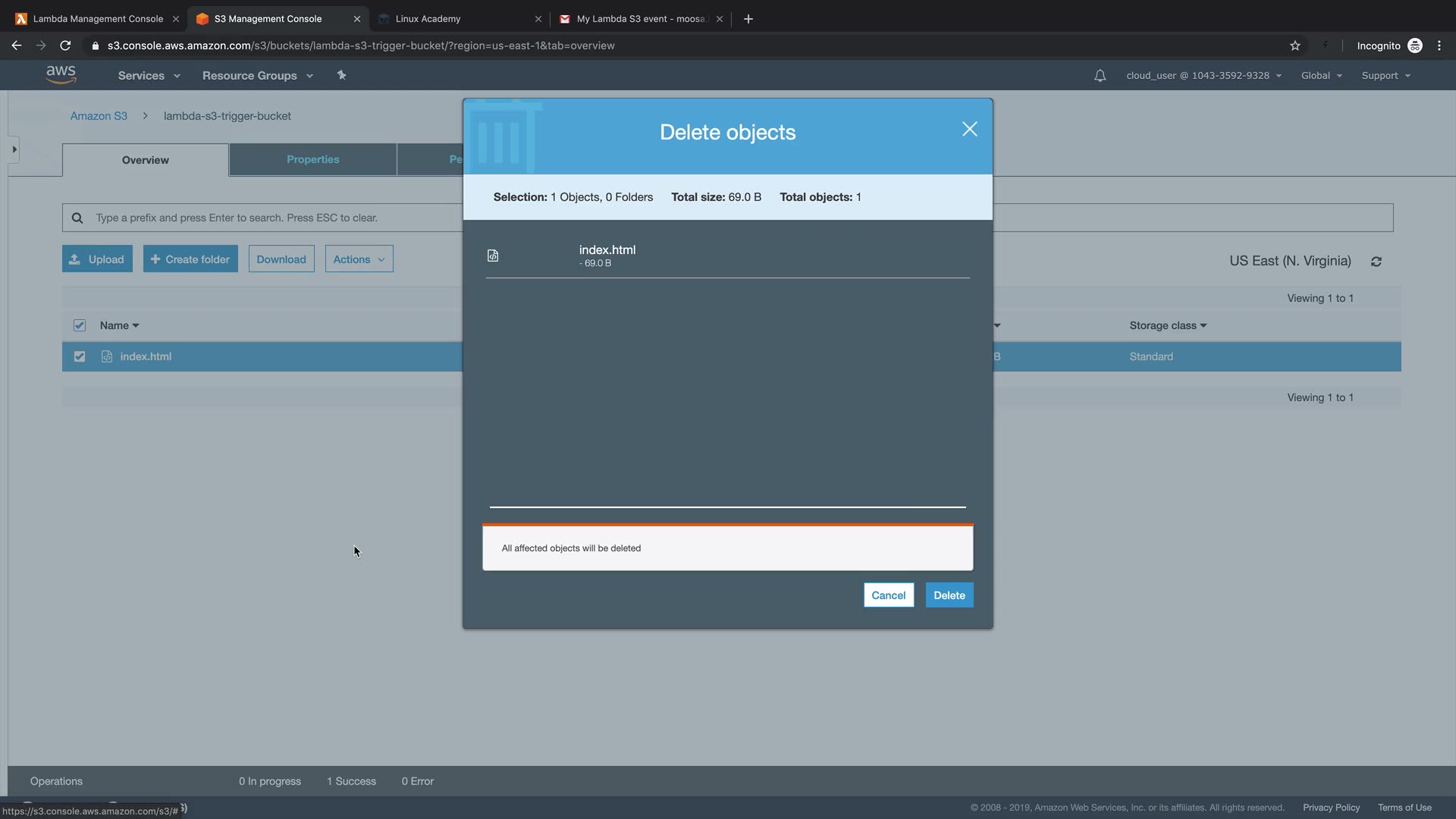
Task: Click the search magnifier icon in prefix bar
Action: (77, 218)
